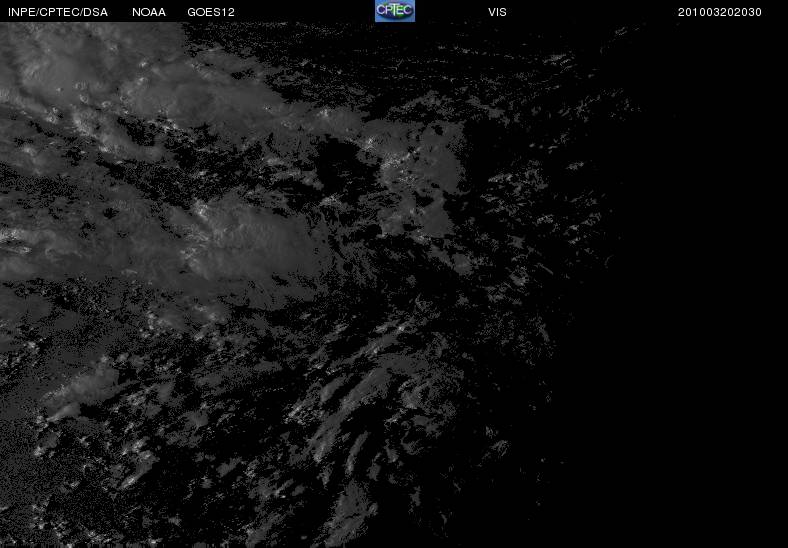
Task: Click the CPTEC logo in header
Action: click(x=395, y=11)
